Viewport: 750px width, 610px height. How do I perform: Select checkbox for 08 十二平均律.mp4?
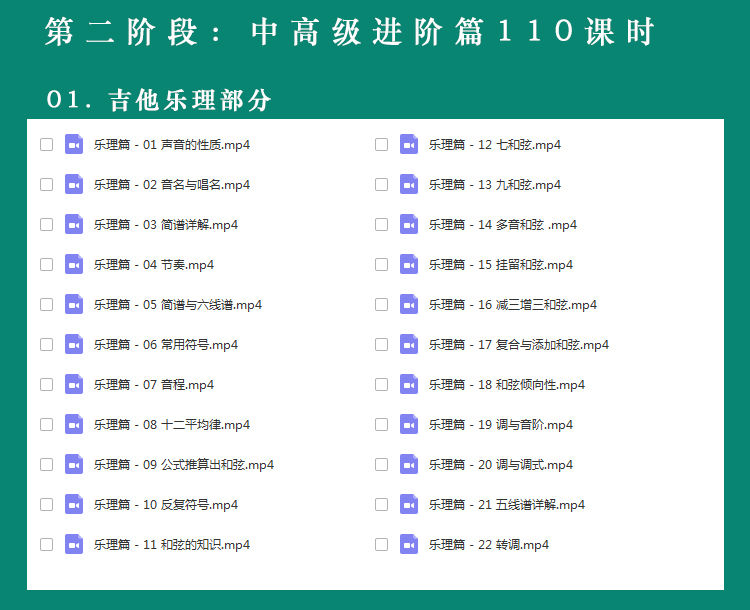point(46,424)
